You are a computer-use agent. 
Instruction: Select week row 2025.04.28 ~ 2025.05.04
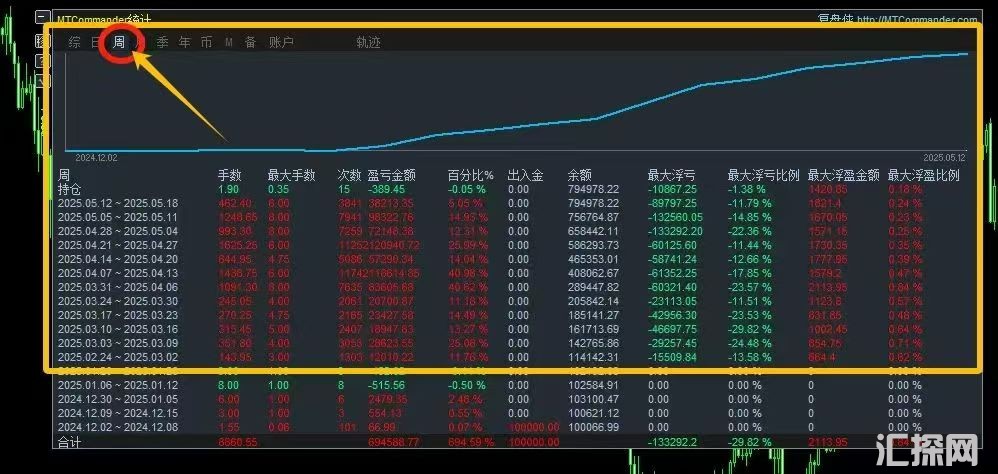[x=118, y=232]
